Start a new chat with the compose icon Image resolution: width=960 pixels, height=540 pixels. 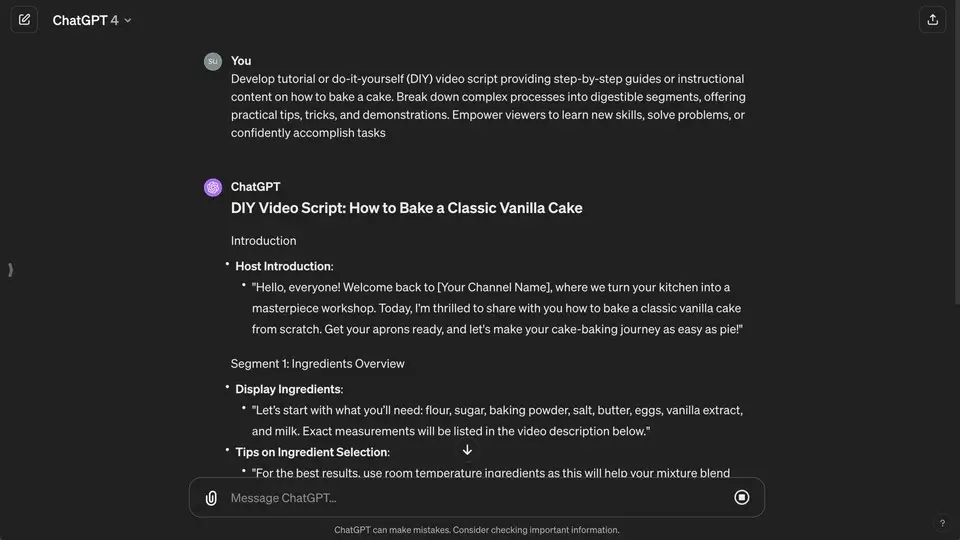(x=24, y=20)
